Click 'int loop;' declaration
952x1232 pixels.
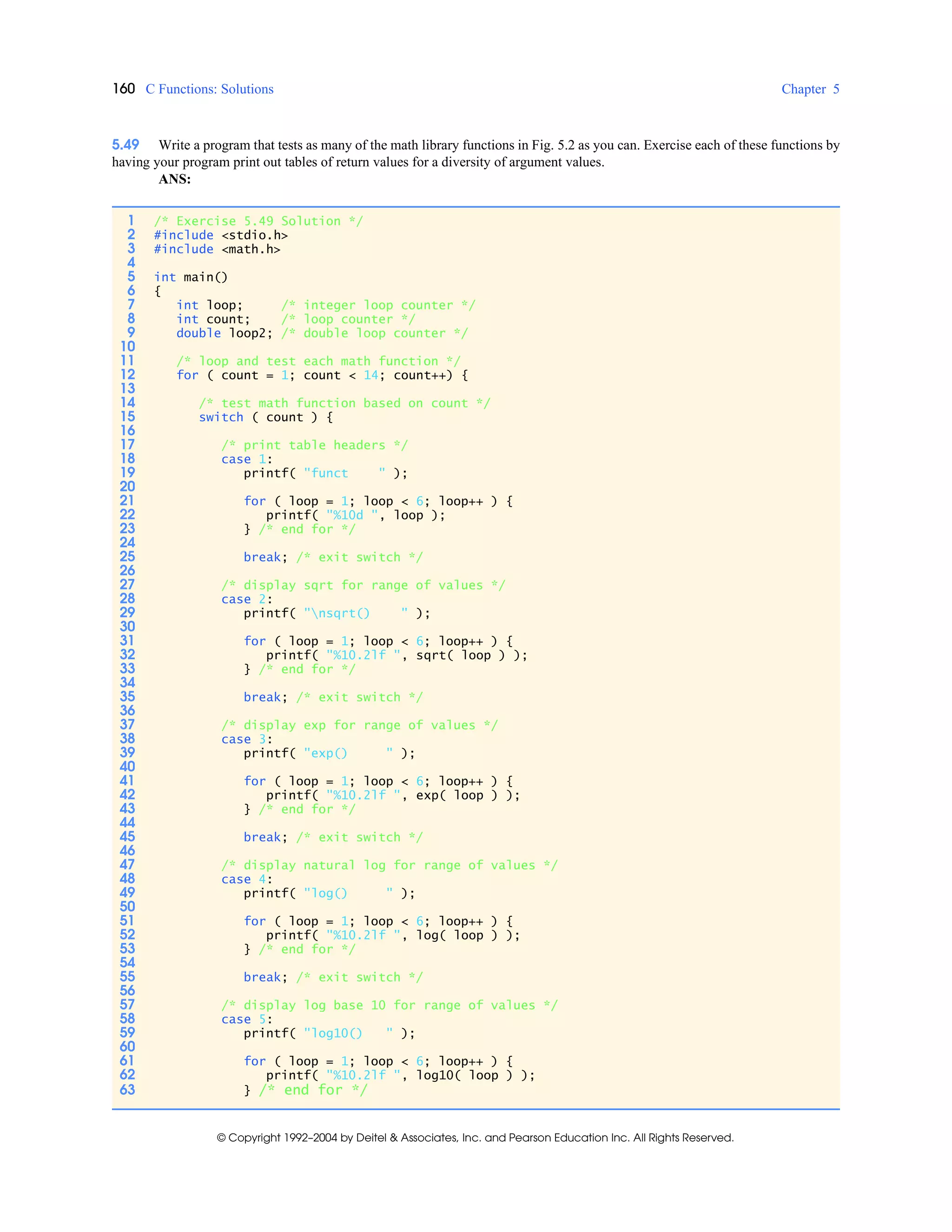[x=209, y=305]
